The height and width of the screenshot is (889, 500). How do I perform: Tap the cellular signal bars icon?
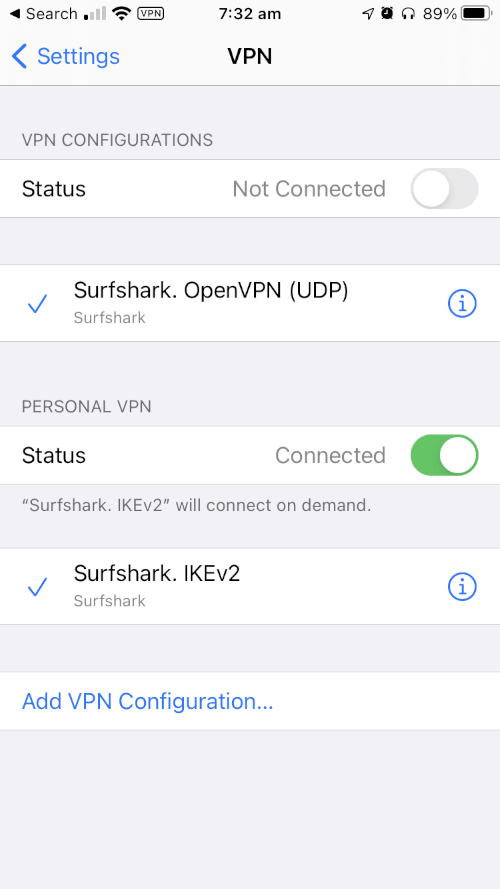coord(95,14)
